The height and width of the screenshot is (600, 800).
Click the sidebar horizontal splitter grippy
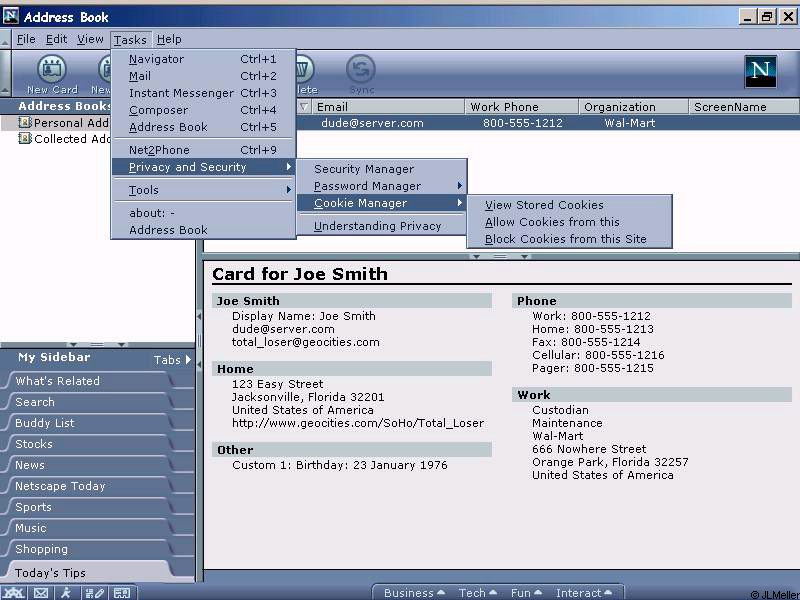pyautogui.click(x=97, y=345)
